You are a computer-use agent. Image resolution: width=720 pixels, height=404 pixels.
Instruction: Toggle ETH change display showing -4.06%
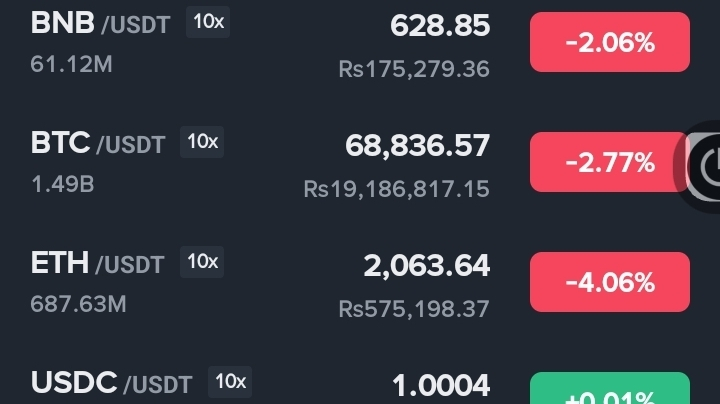[x=610, y=282]
